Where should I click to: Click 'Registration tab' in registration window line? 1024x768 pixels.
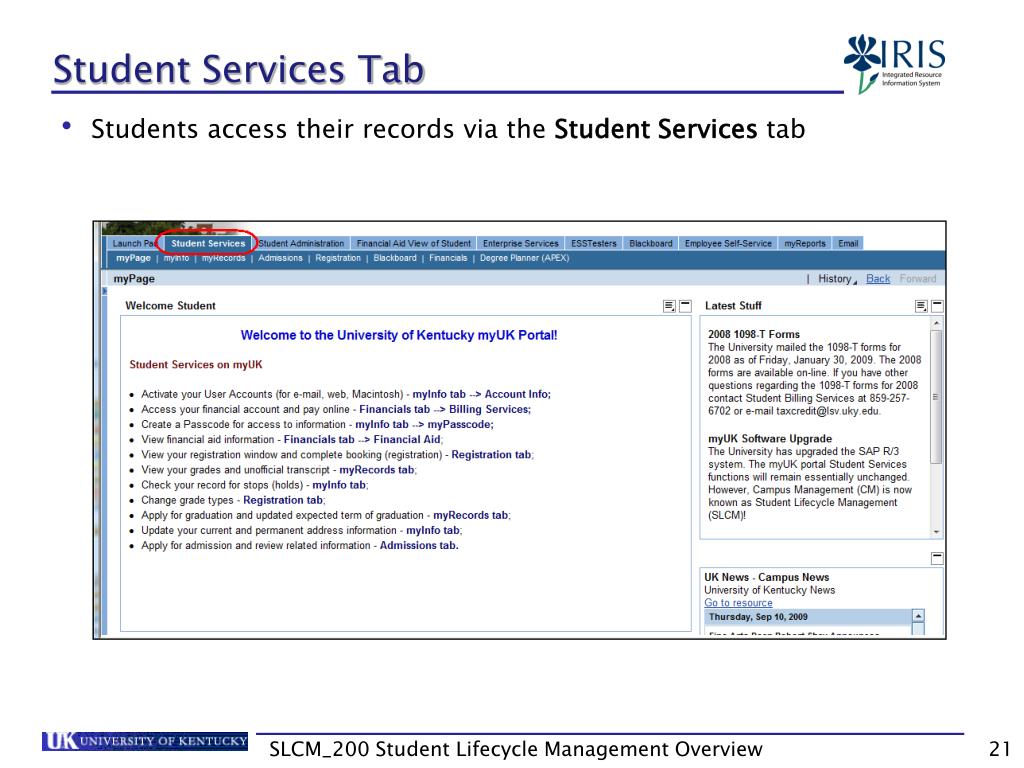492,455
